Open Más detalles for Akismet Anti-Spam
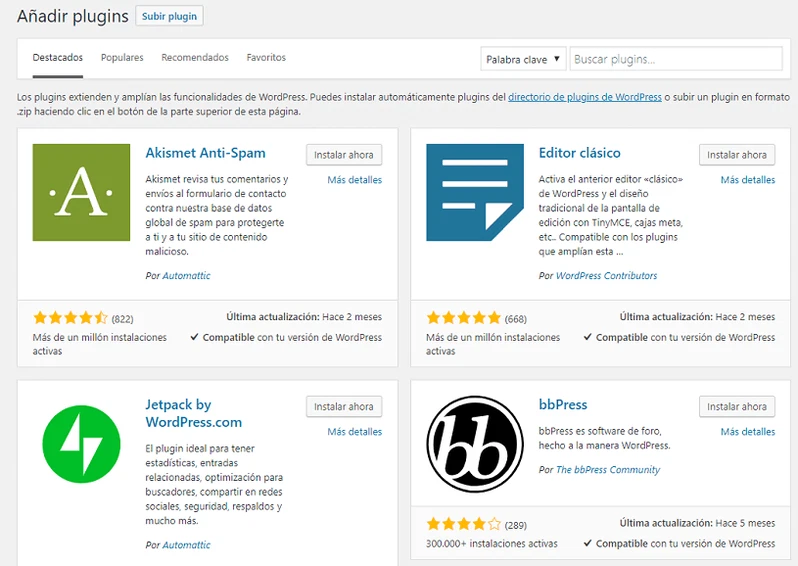The width and height of the screenshot is (798, 566). pyautogui.click(x=355, y=180)
